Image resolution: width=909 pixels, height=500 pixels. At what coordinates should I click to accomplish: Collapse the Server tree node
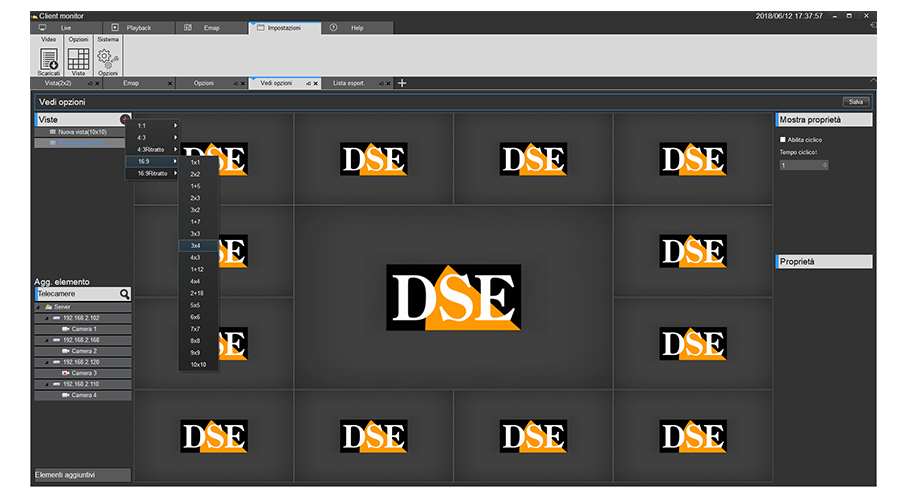[38, 307]
